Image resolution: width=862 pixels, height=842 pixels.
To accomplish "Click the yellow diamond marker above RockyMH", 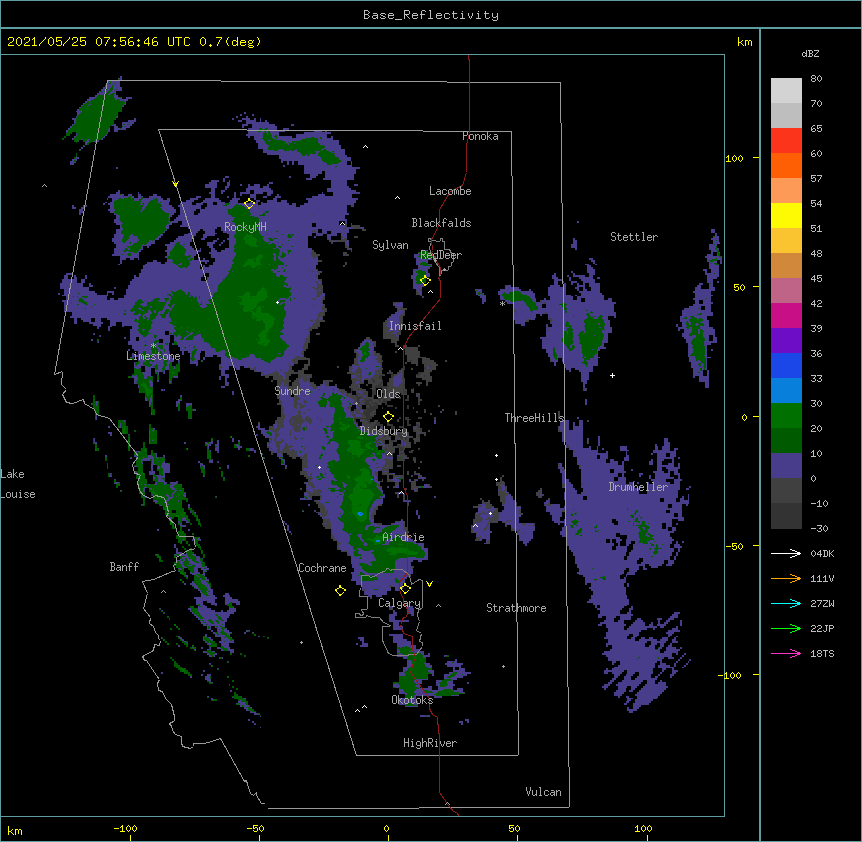I will 249,204.
